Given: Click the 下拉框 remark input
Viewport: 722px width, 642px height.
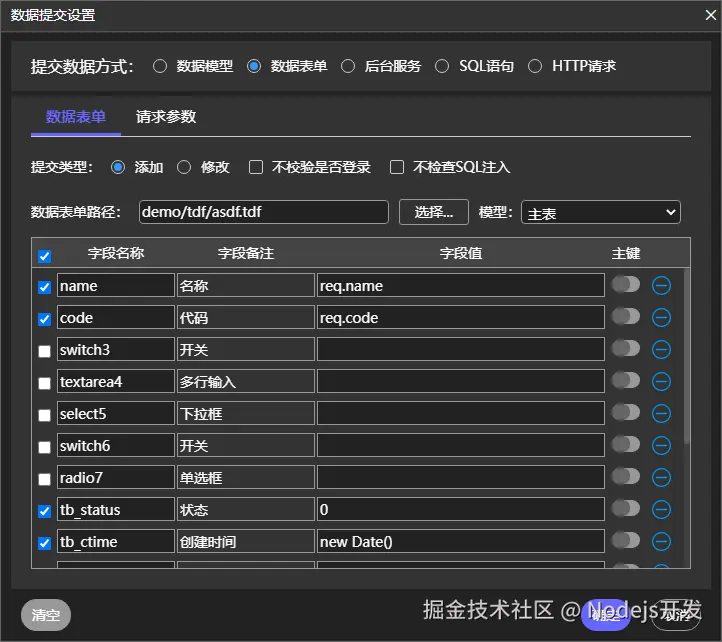Looking at the screenshot, I should [x=246, y=414].
